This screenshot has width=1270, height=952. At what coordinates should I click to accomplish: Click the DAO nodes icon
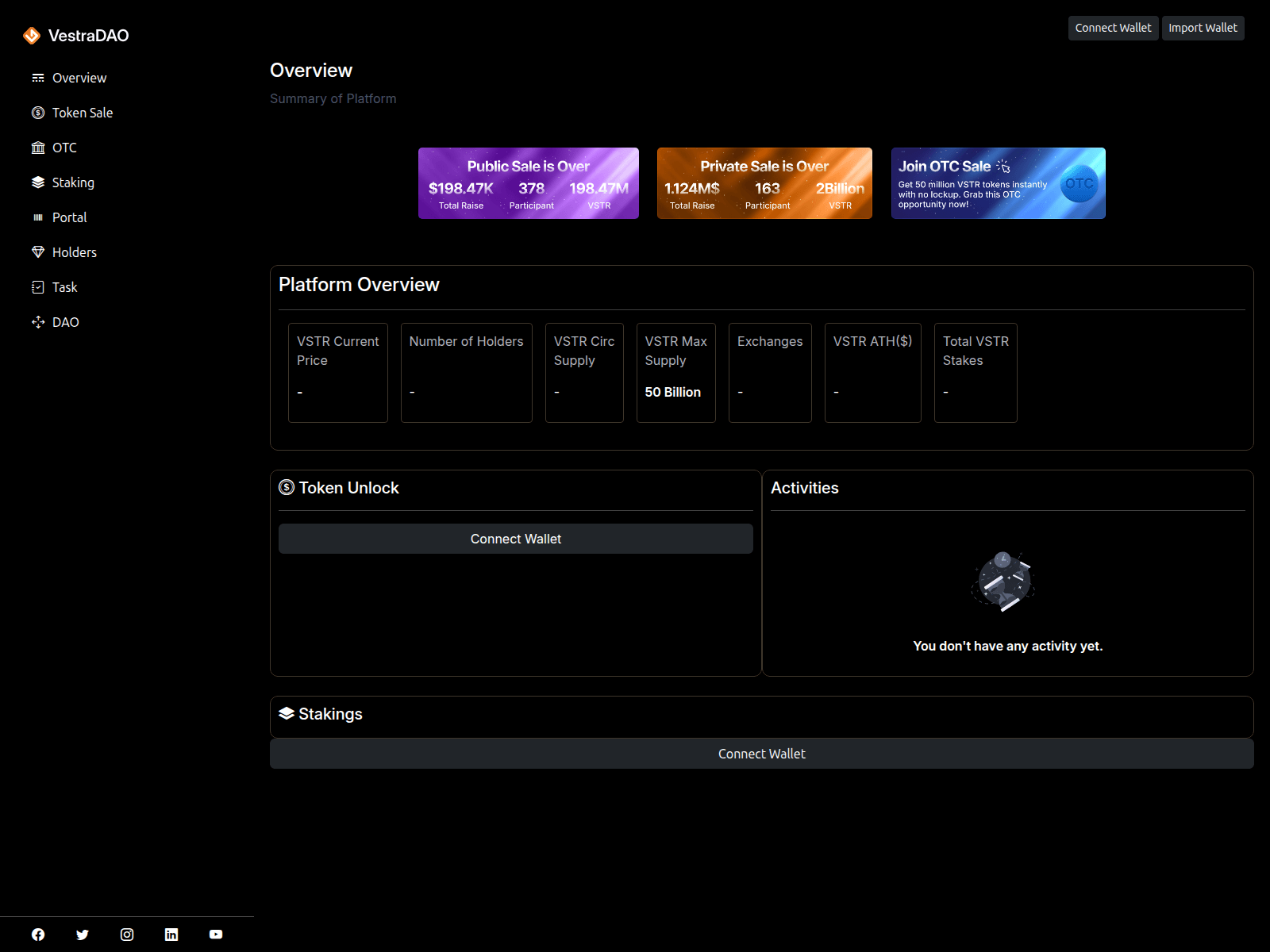(x=38, y=322)
